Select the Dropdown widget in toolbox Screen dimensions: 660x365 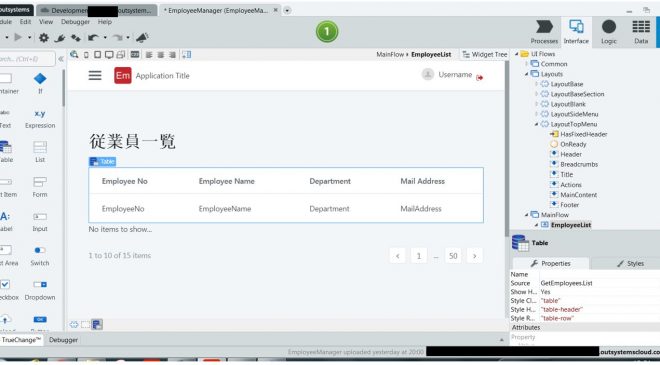coord(40,290)
